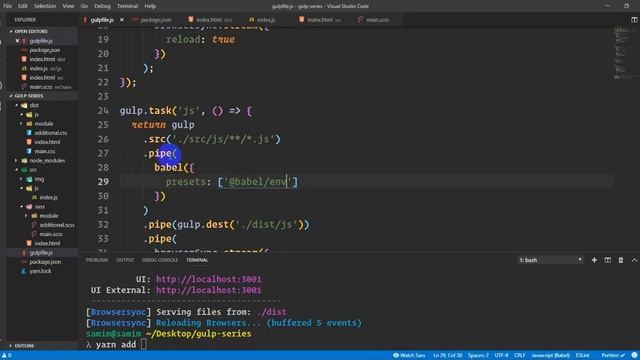
Task: Open the Debug menu
Action: pyautogui.click(x=102, y=6)
